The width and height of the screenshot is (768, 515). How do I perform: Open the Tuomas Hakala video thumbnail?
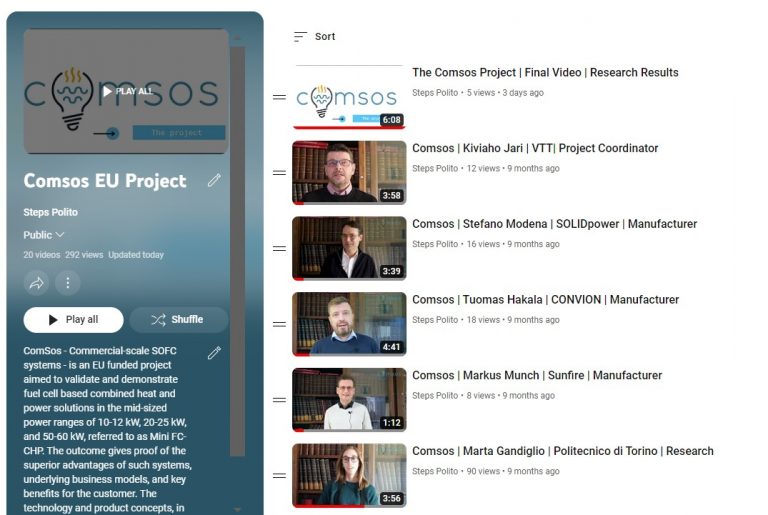click(349, 324)
